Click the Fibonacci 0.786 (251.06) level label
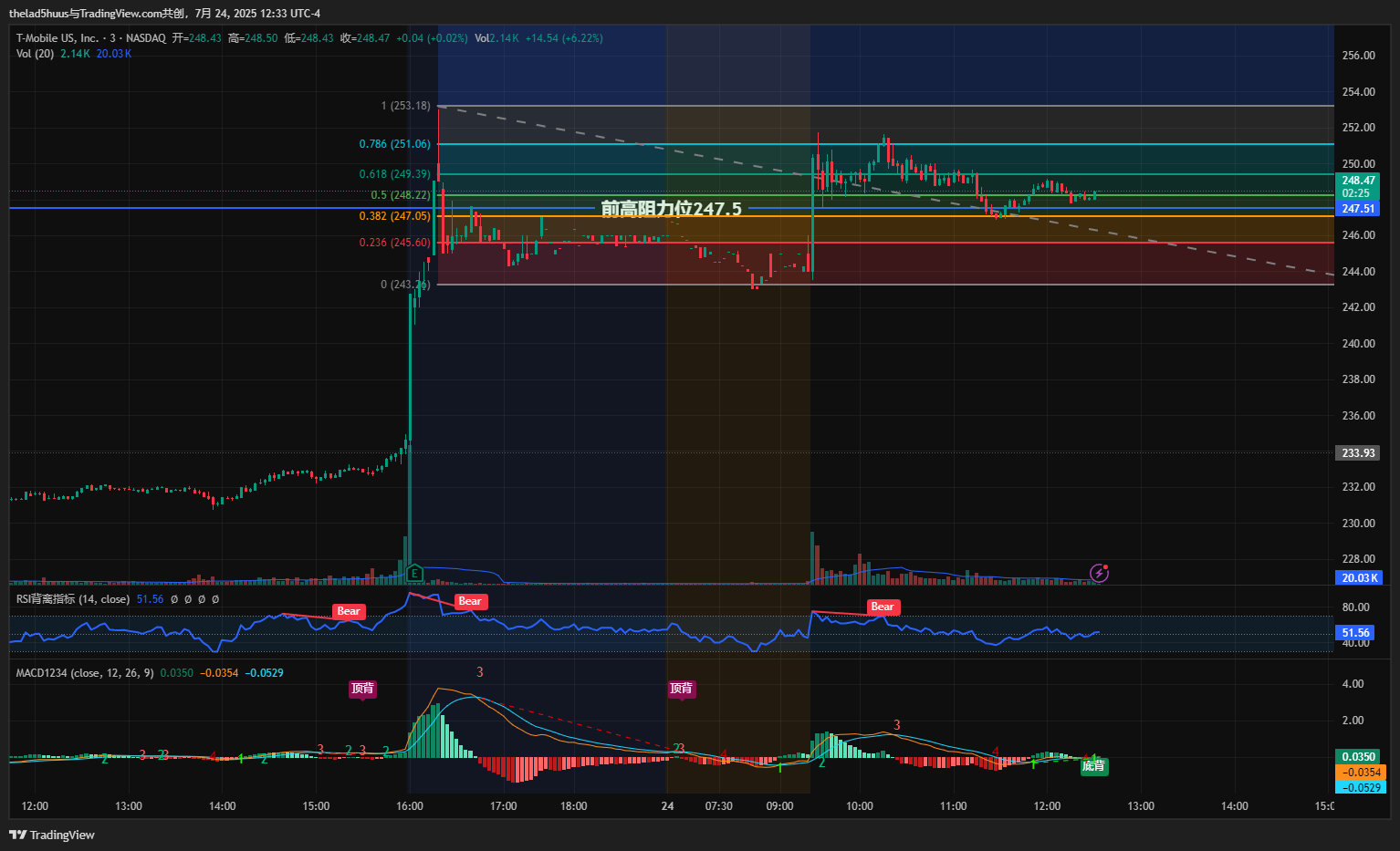Image resolution: width=1400 pixels, height=851 pixels. 395,144
